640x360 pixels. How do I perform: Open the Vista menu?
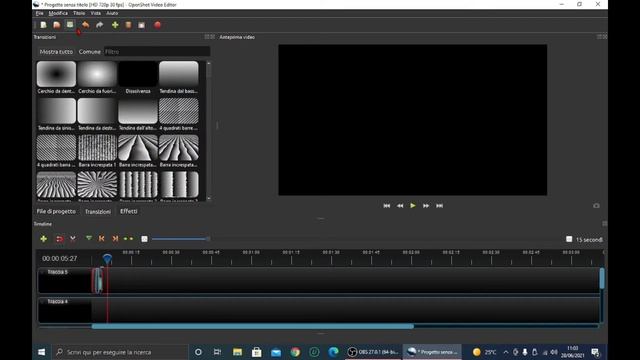pos(96,13)
